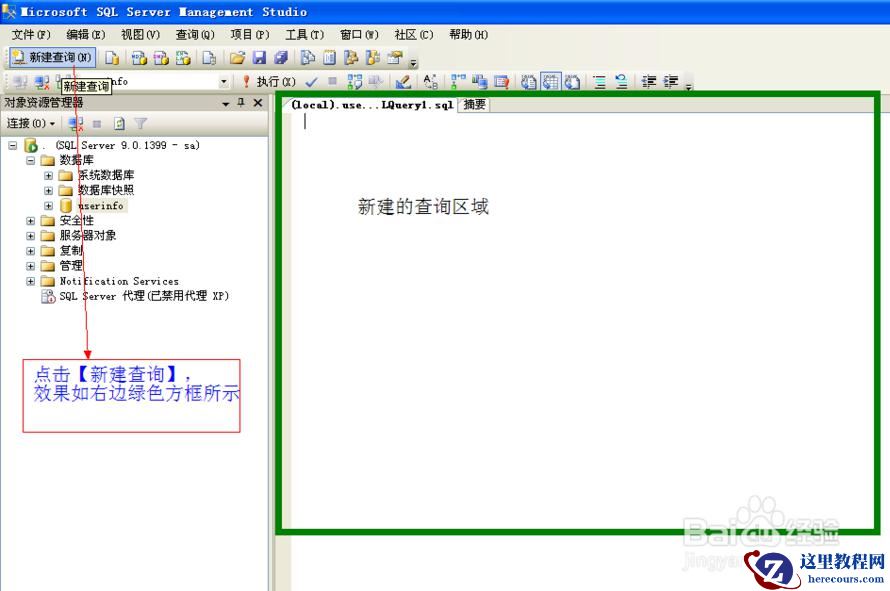890x591 pixels.
Task: Open the Template Explorer icon
Action: [x=373, y=57]
